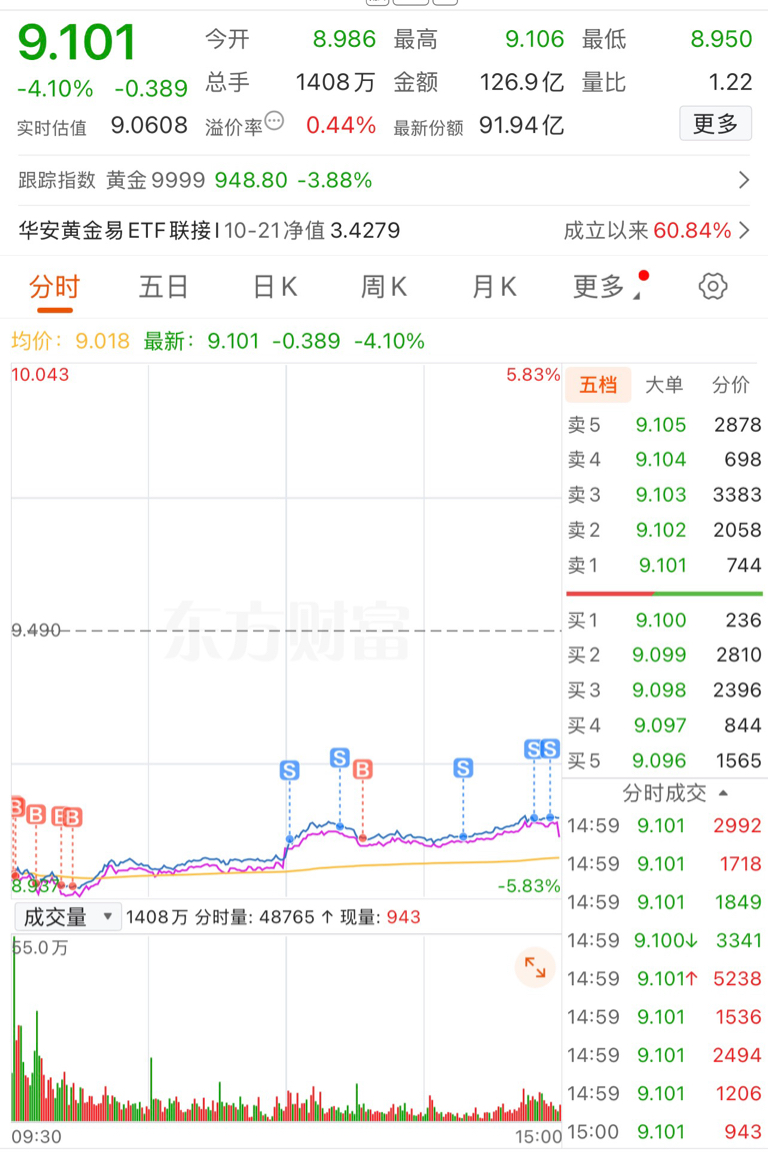
Task: Tap the 更多 quote details button
Action: (x=716, y=123)
